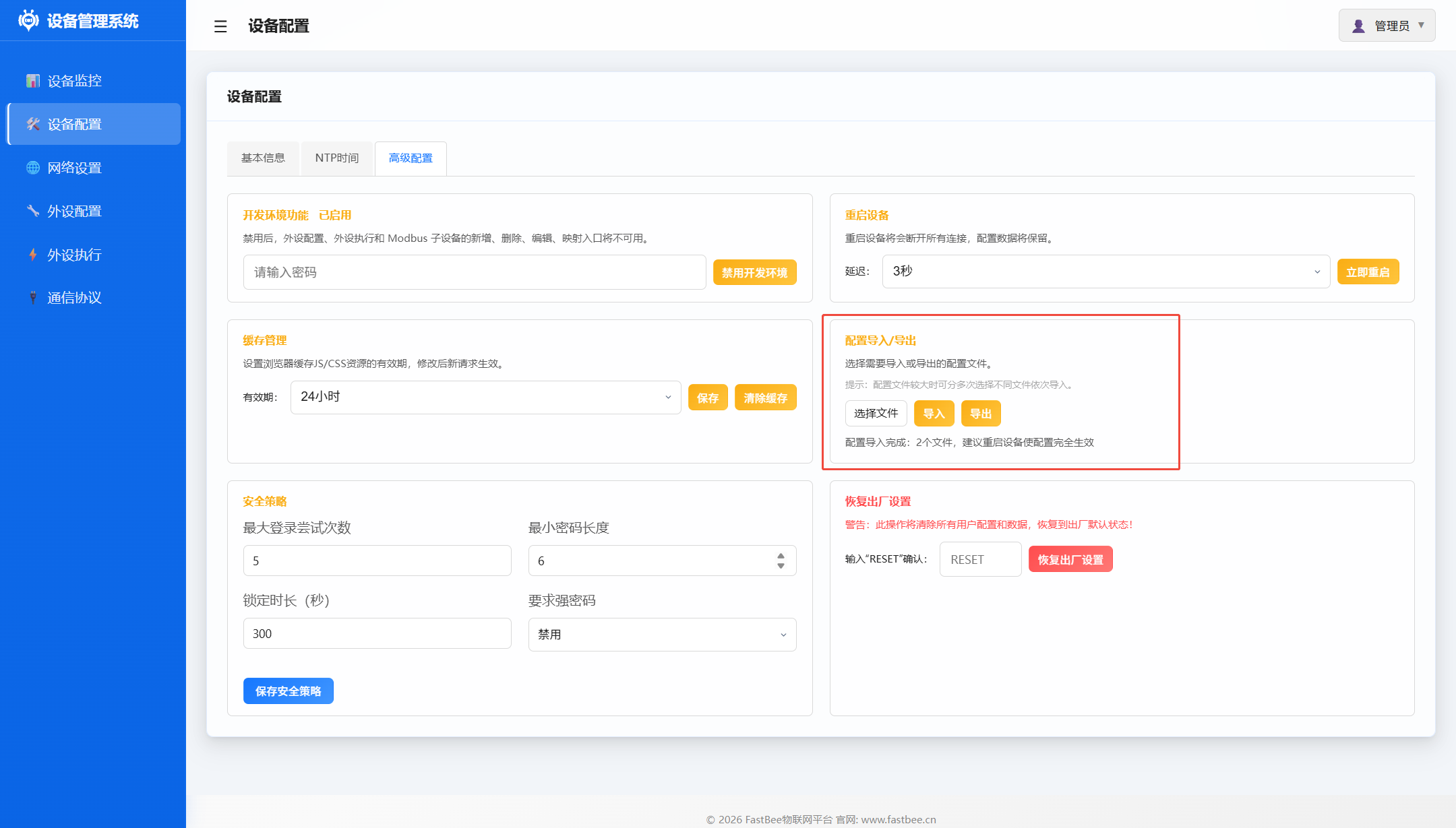The image size is (1456, 828).
Task: Save the cache validity setting
Action: (708, 398)
